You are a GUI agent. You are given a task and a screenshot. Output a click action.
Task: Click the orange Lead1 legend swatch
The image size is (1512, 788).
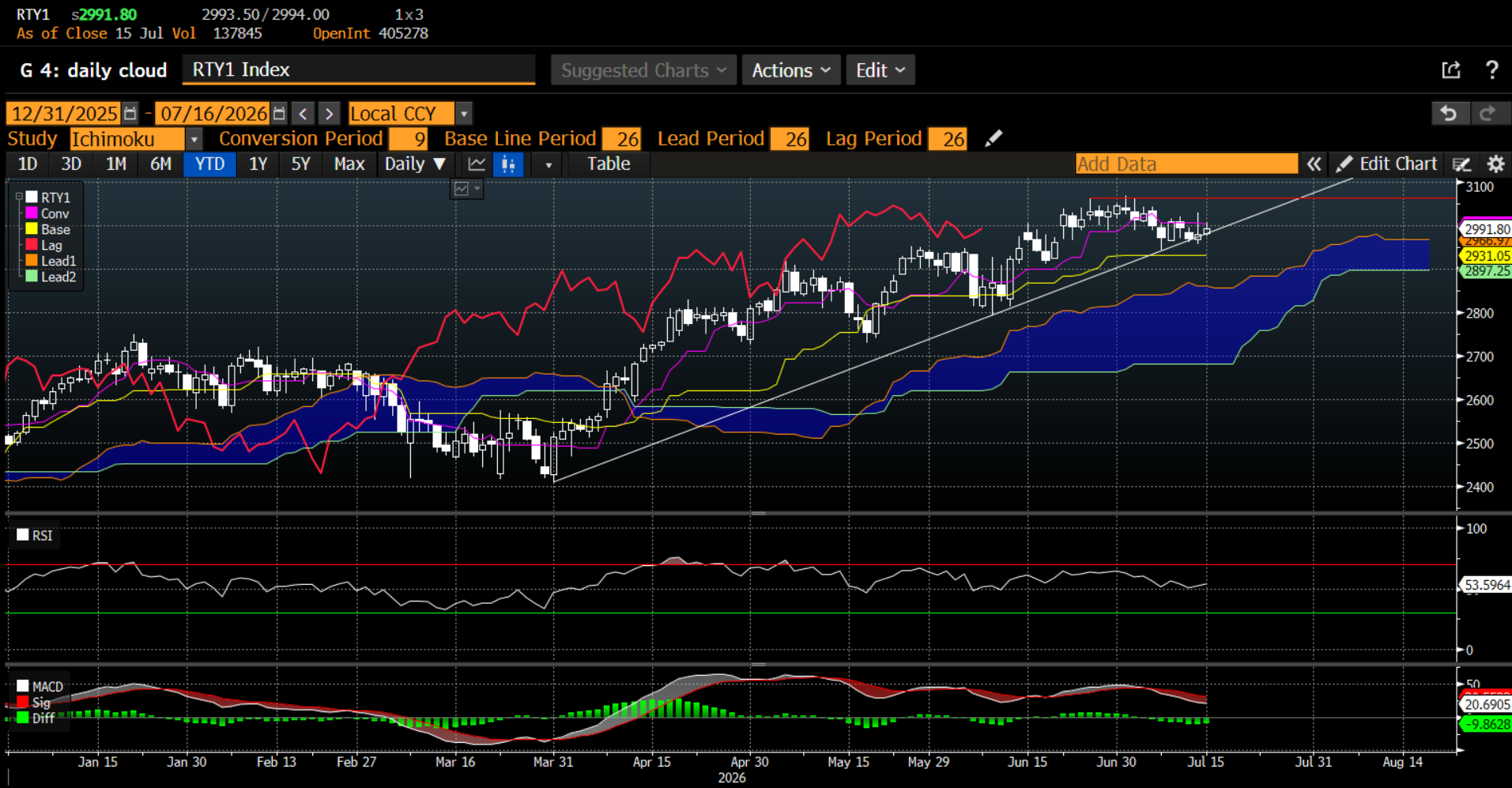[32, 260]
